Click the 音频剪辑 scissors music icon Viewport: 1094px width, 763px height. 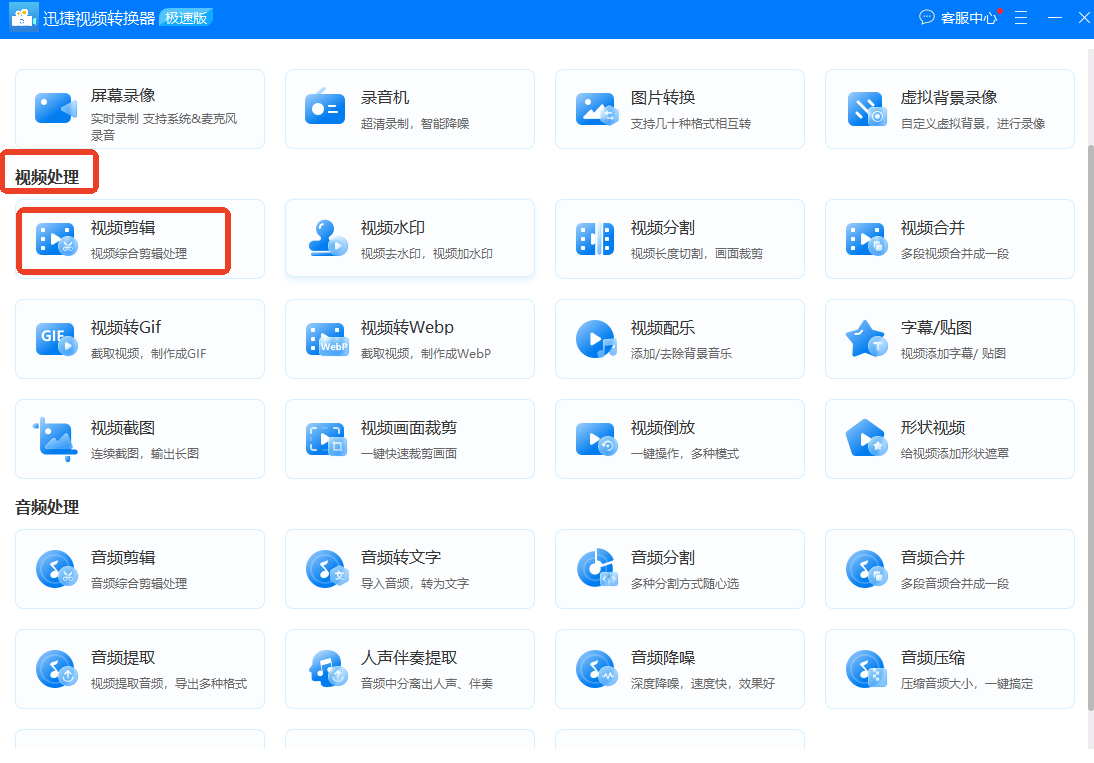tap(57, 569)
